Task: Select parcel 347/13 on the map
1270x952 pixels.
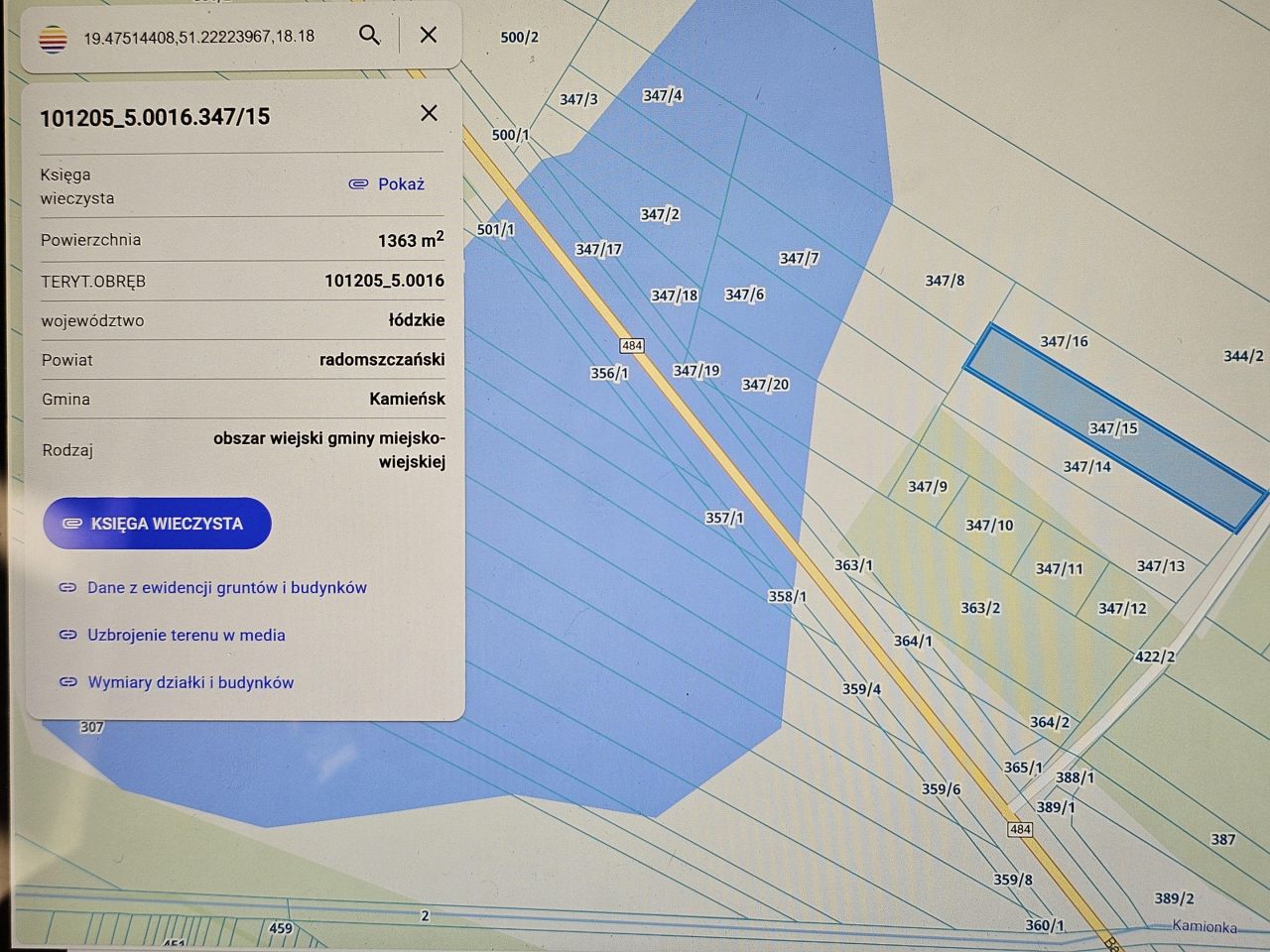Action: tap(1161, 566)
